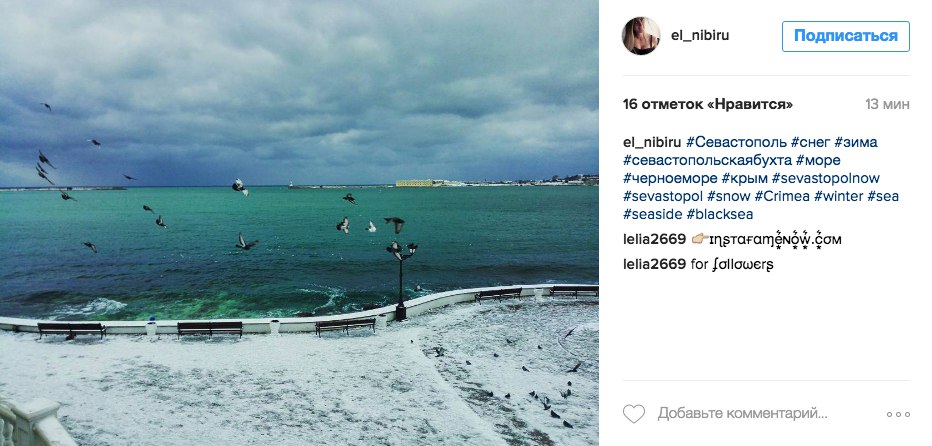Viewport: 932px width, 446px height.
Task: View the 16 отметок «Нравится» likes list
Action: [x=708, y=105]
